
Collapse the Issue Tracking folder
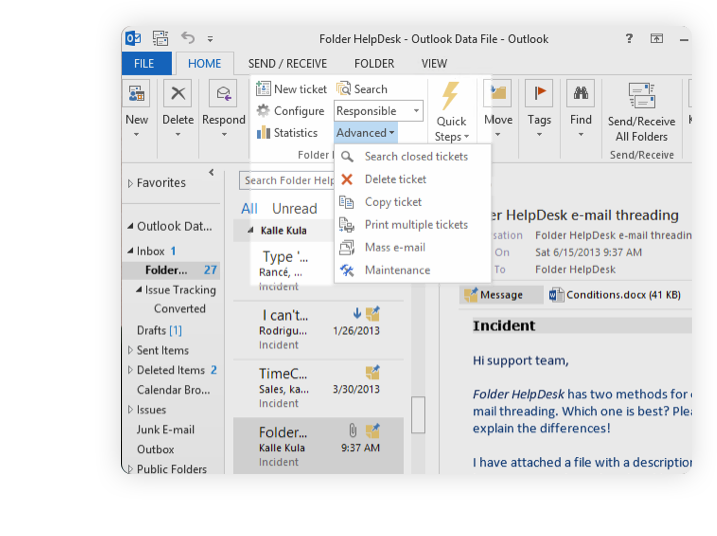(139, 289)
